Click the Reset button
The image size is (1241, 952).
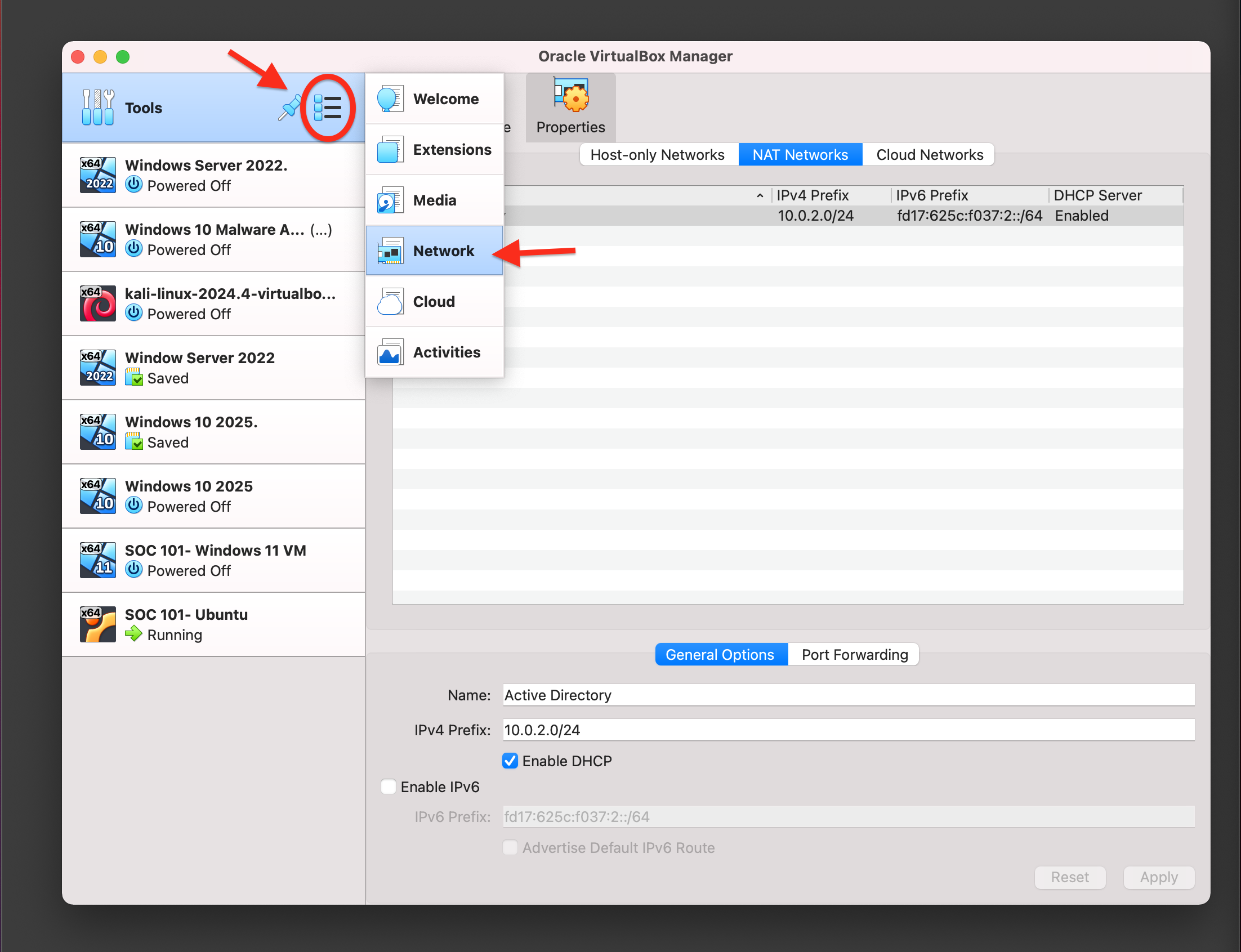click(x=1070, y=877)
